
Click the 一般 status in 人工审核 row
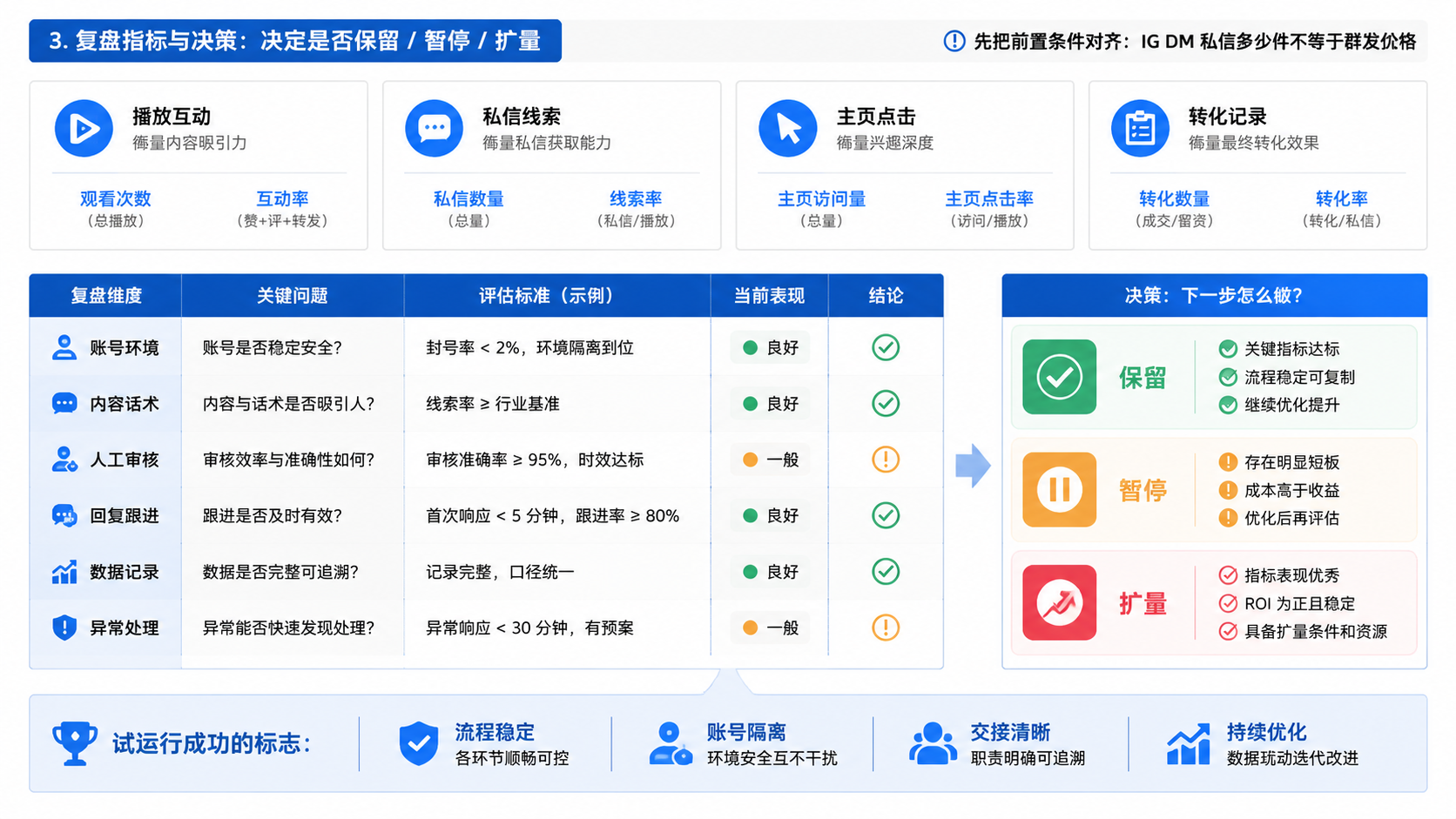coord(770,460)
